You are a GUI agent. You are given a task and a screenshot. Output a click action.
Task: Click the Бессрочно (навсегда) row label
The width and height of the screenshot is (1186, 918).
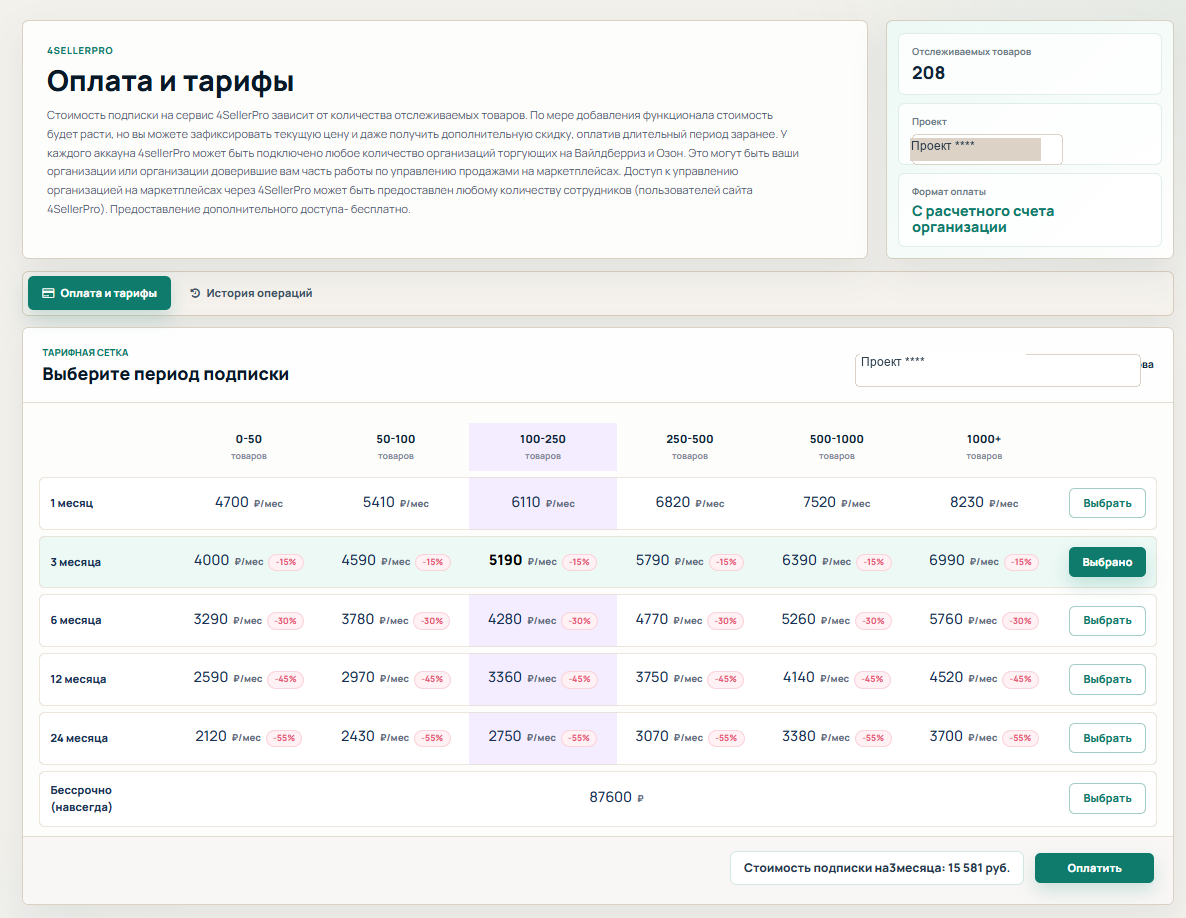click(81, 799)
